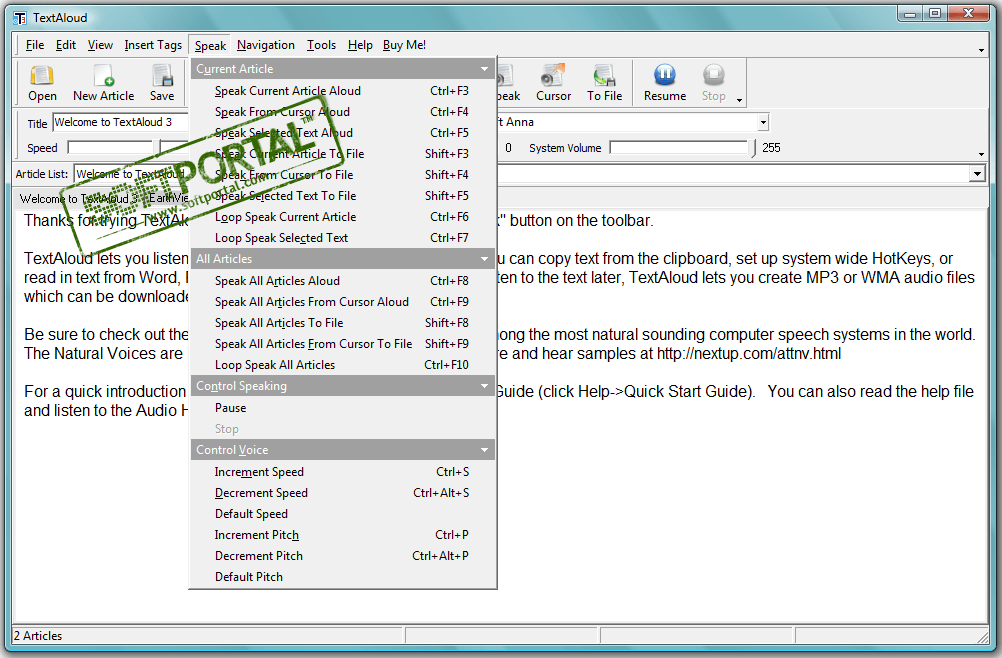The image size is (1002, 658).
Task: Open menu bar options arrow at far right
Action: tap(982, 50)
